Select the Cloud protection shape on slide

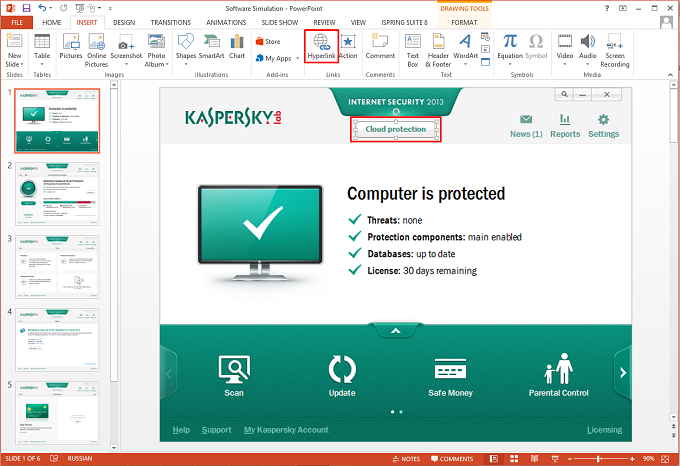tap(396, 129)
